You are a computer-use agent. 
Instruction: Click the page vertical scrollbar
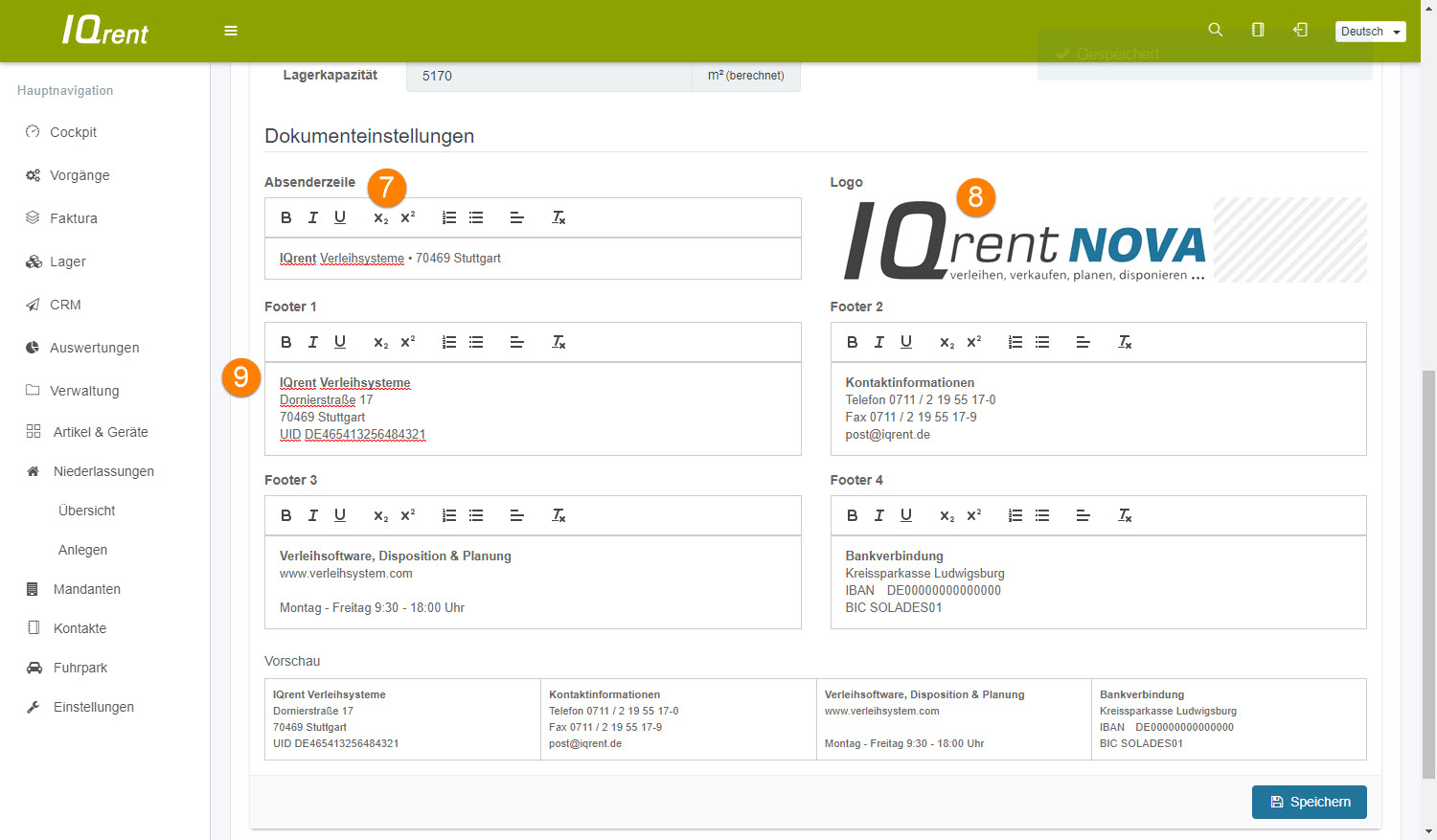(x=1428, y=575)
